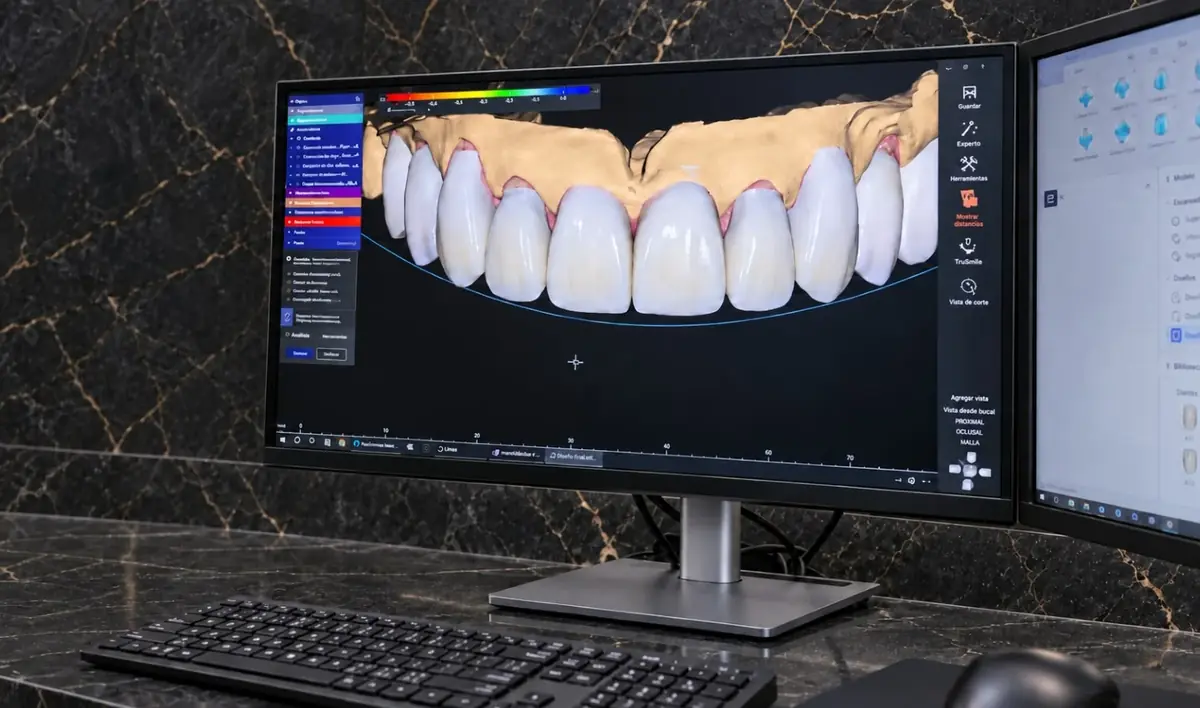This screenshot has height=708, width=1200.
Task: Switch to the Limas taskbar window
Action: click(461, 449)
